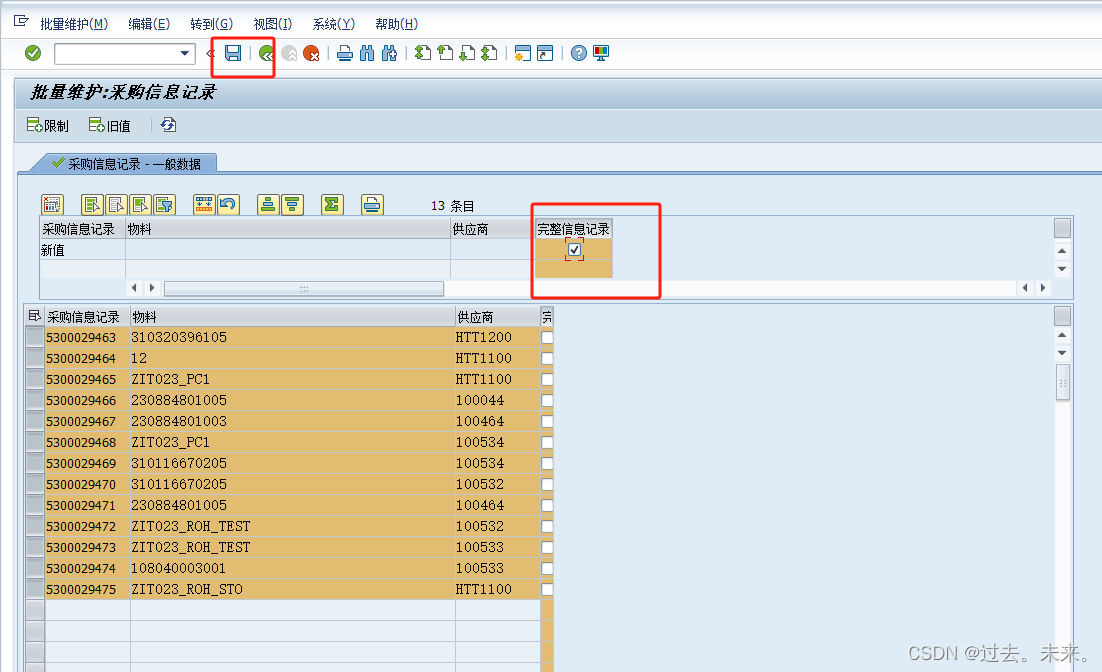Click the Generate Shortcut icon

pos(545,53)
